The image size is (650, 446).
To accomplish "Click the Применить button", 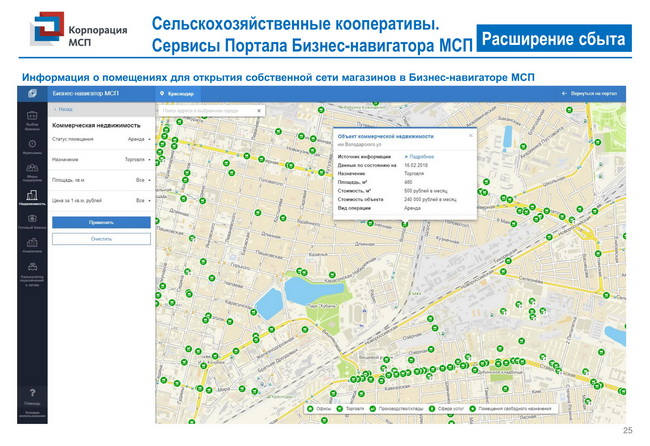I will 101,222.
